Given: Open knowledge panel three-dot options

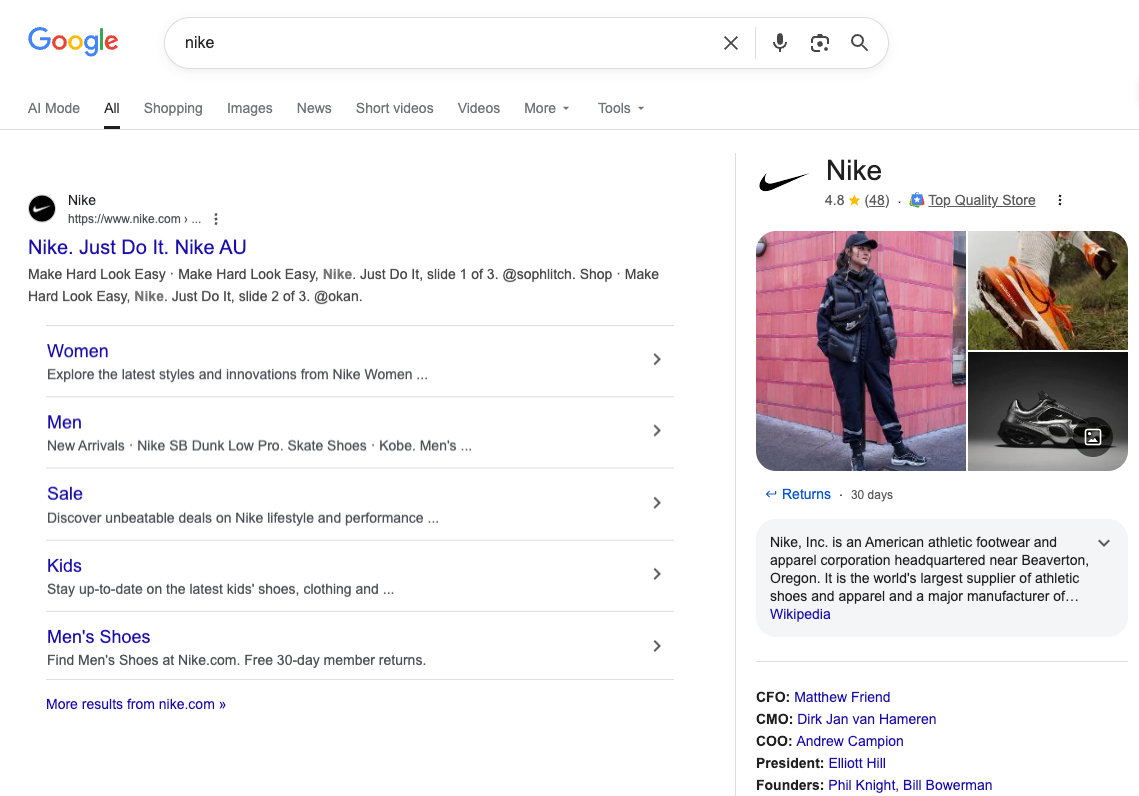Looking at the screenshot, I should click(x=1060, y=200).
